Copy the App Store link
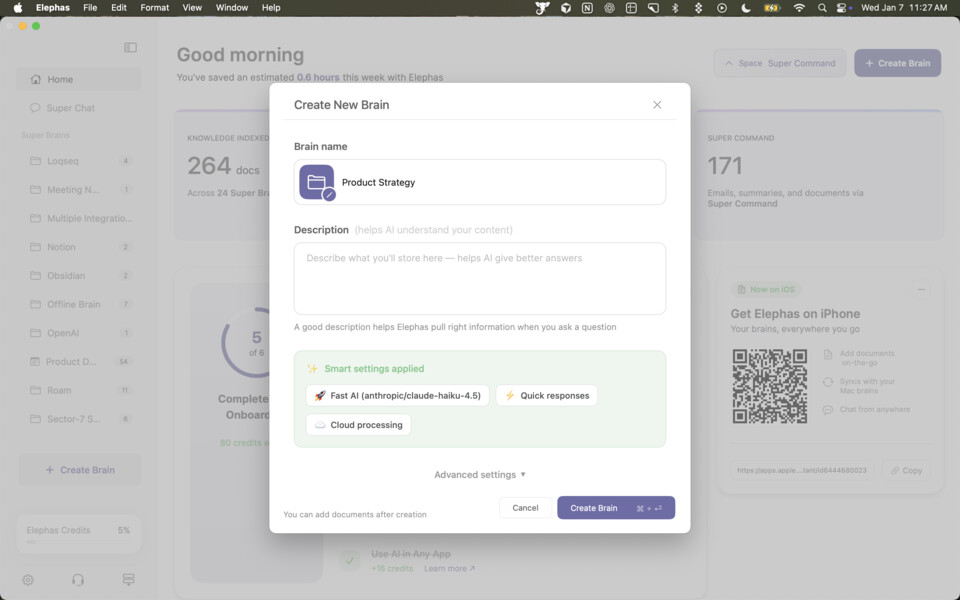Screen dimensions: 960x600 point(906,470)
